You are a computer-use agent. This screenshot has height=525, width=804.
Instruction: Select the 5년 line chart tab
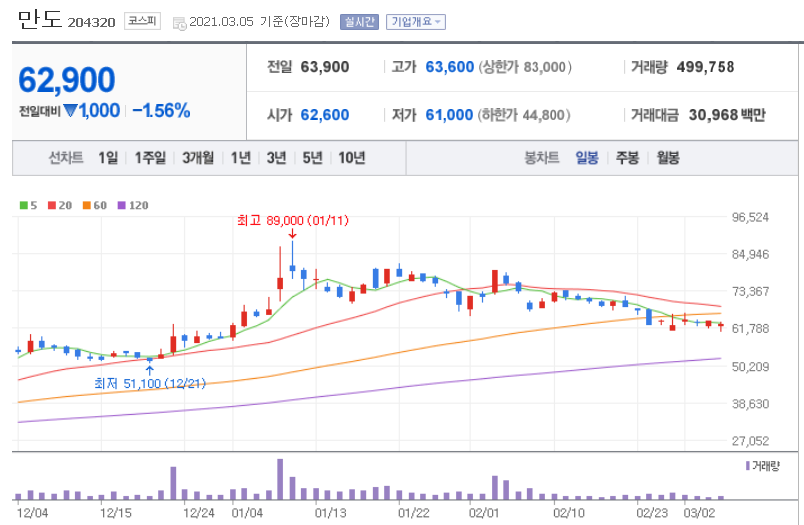pos(312,158)
